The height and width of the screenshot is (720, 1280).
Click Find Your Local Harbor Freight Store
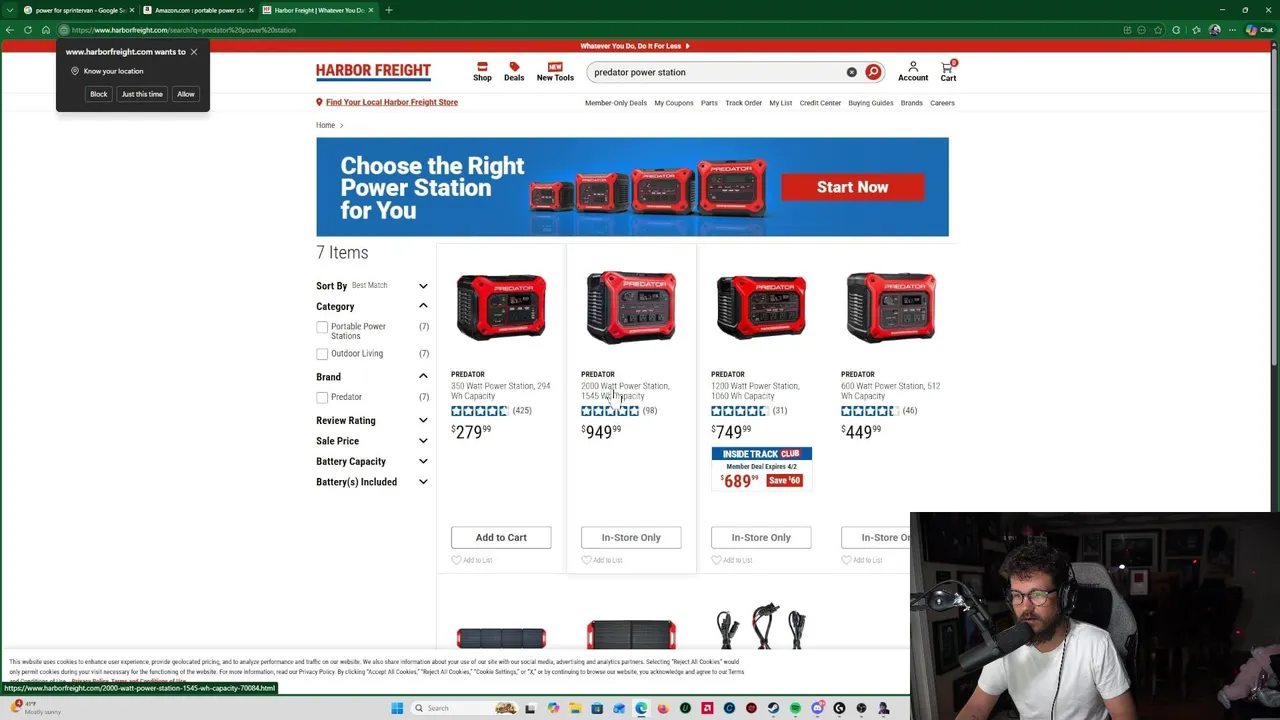391,102
